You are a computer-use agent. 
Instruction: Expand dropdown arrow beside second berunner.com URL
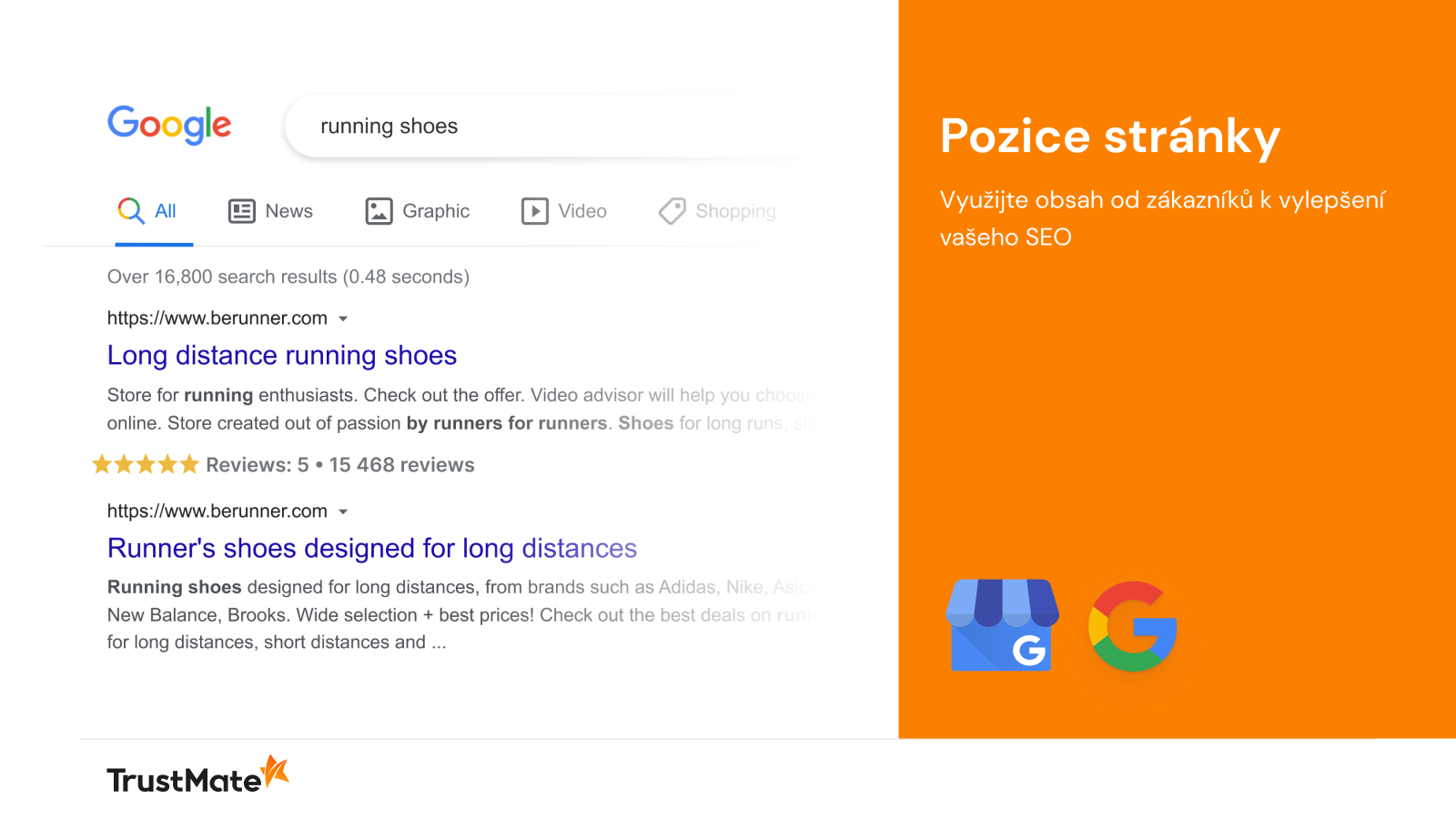click(343, 511)
